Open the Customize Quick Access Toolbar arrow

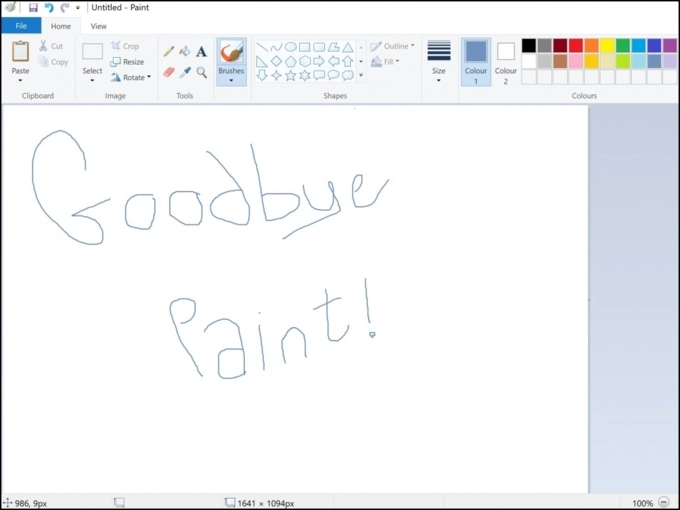coord(78,8)
